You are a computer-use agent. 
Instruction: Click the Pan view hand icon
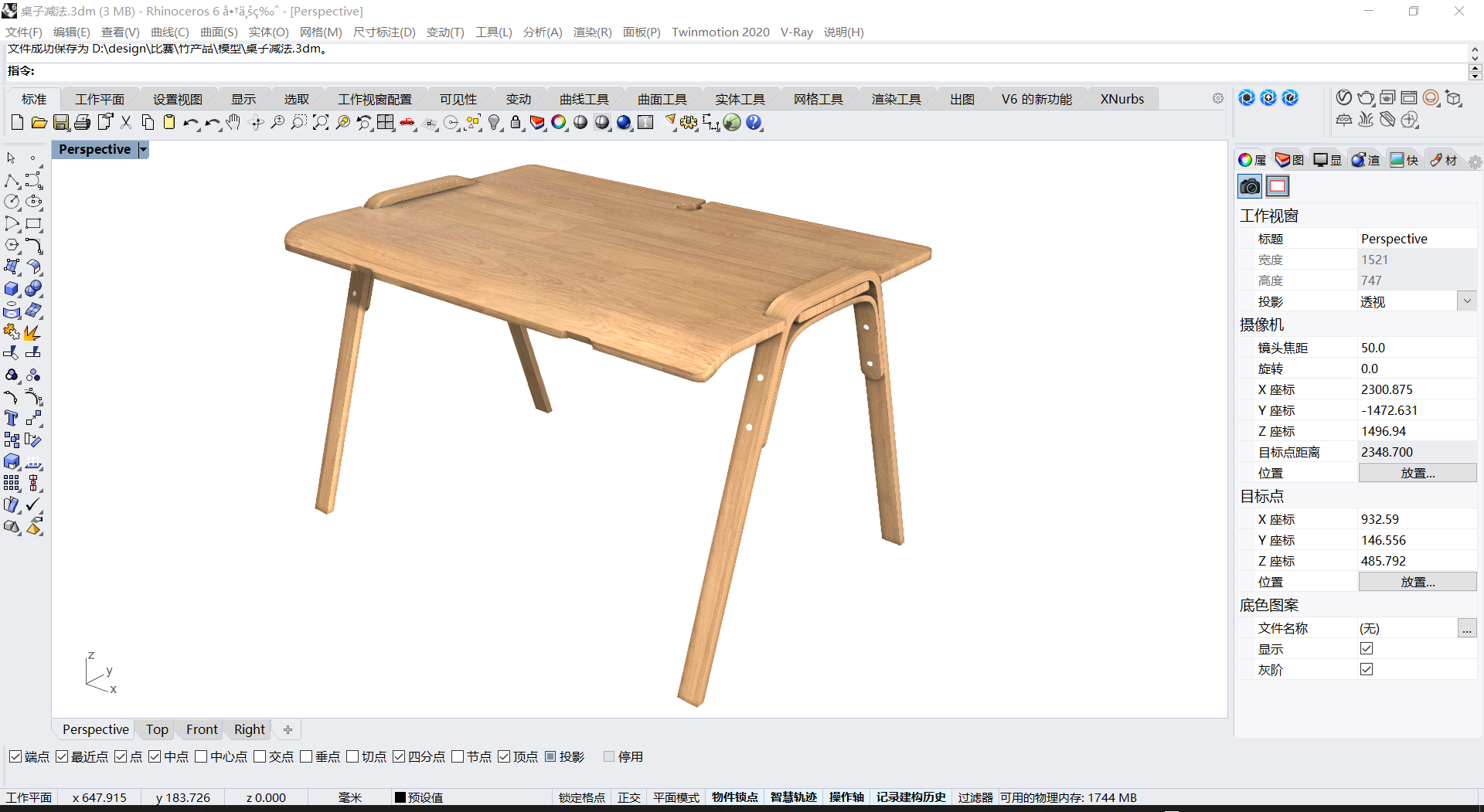coord(233,122)
